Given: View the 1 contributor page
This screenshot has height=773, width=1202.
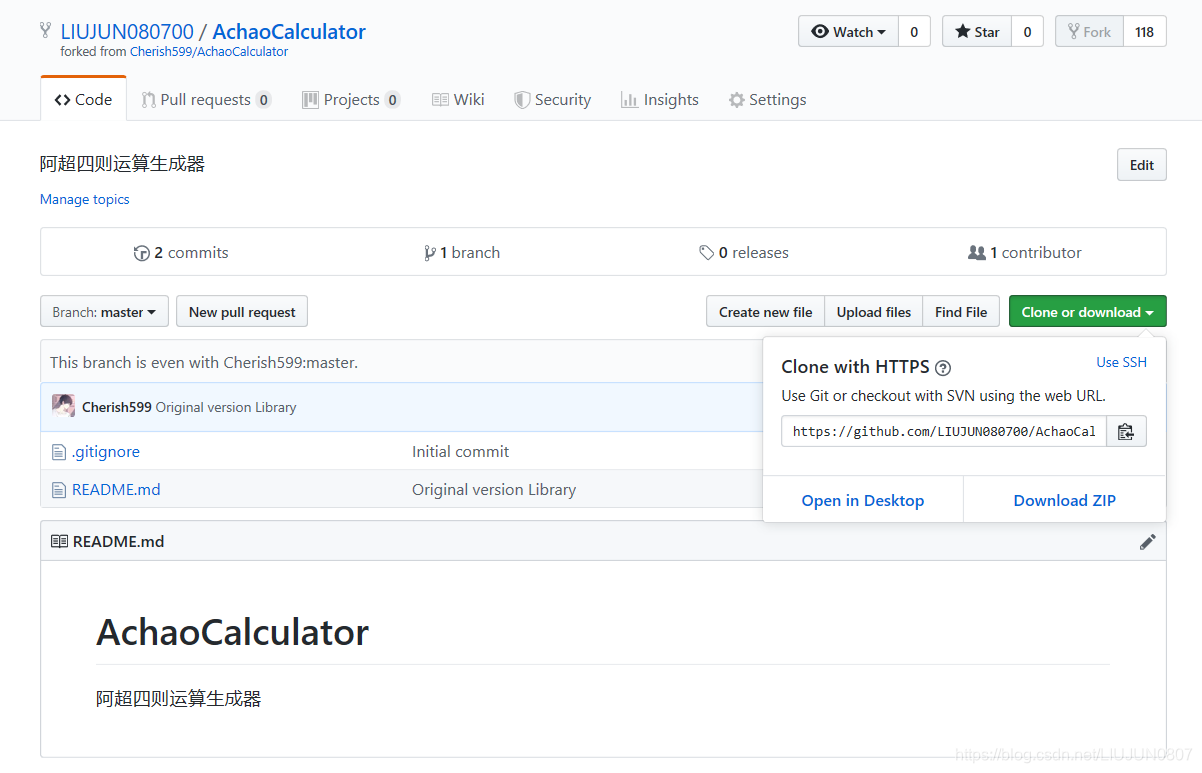Looking at the screenshot, I should 1025,252.
